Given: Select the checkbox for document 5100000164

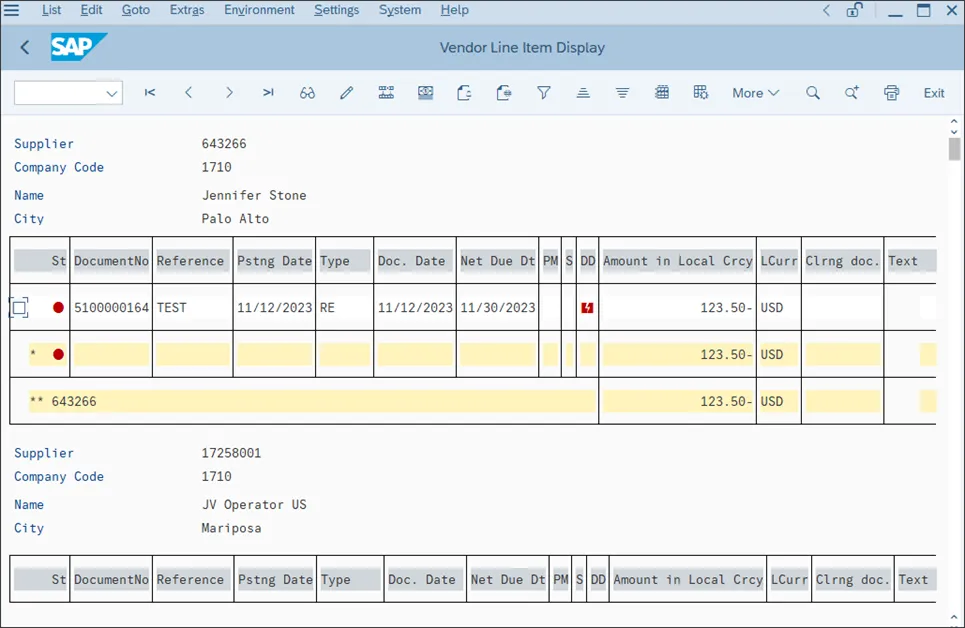Looking at the screenshot, I should click(x=19, y=307).
